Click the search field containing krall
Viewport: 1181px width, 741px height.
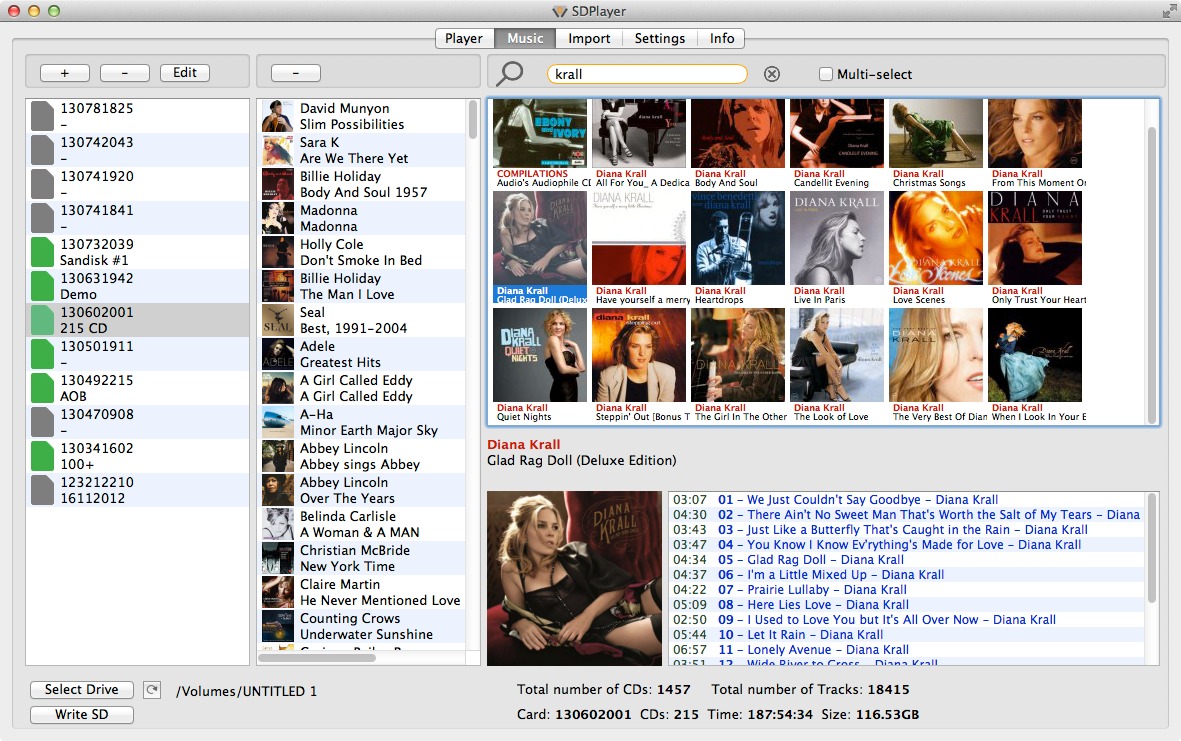[x=647, y=74]
